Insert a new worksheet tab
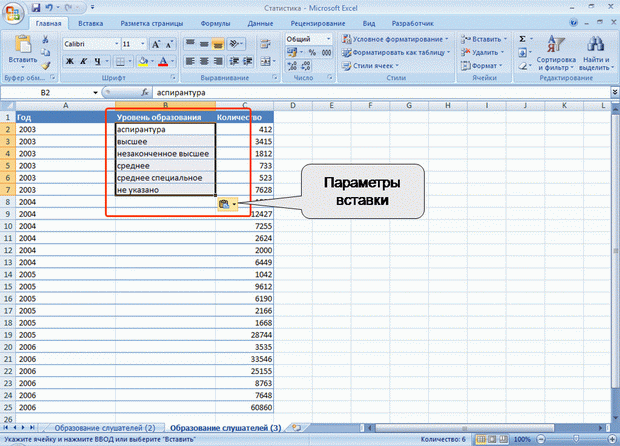This screenshot has width=620, height=446. coord(297,428)
